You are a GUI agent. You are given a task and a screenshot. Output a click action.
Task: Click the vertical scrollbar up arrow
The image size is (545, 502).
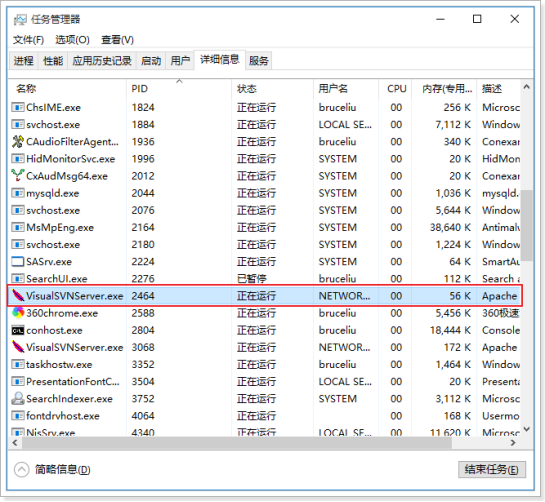(x=527, y=87)
